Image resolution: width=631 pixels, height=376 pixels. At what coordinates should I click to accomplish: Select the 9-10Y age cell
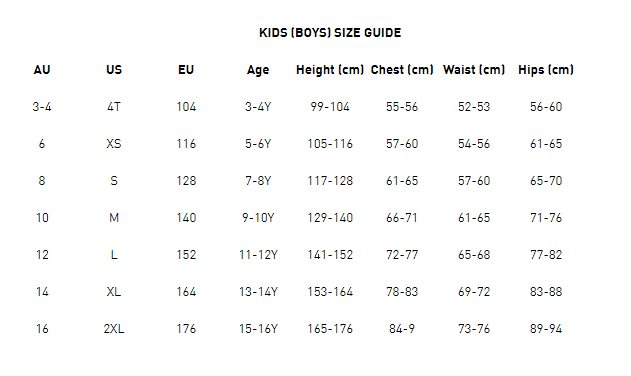click(x=258, y=218)
